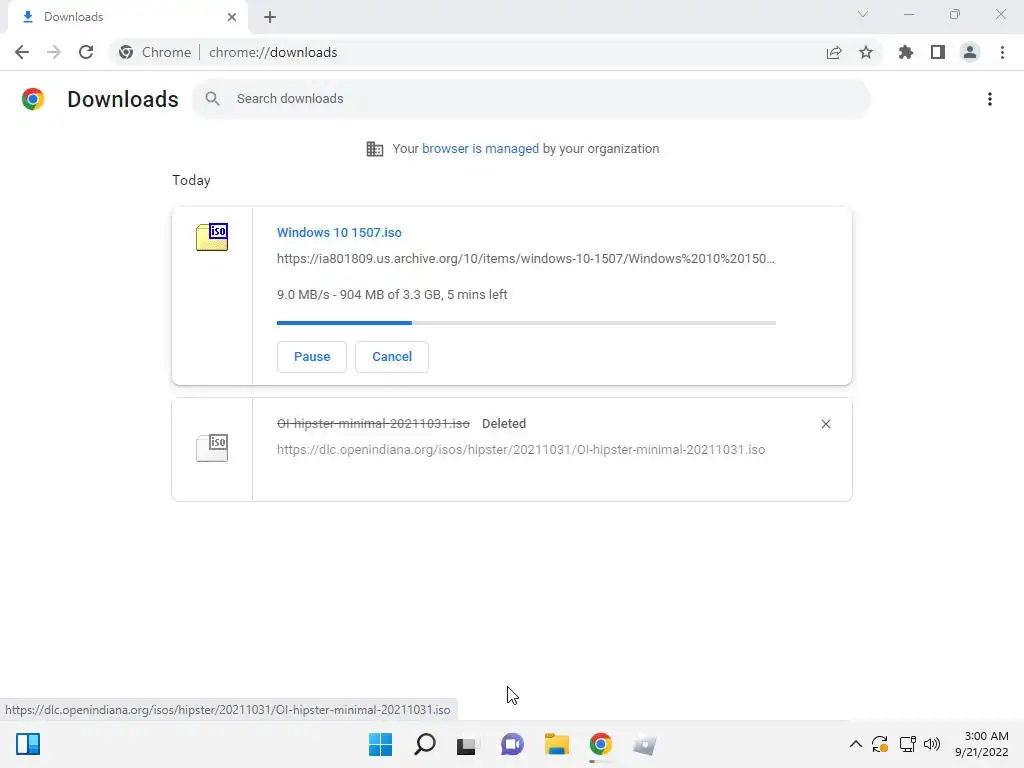Open the last pinned taskbar app
The image size is (1024, 768).
point(645,744)
